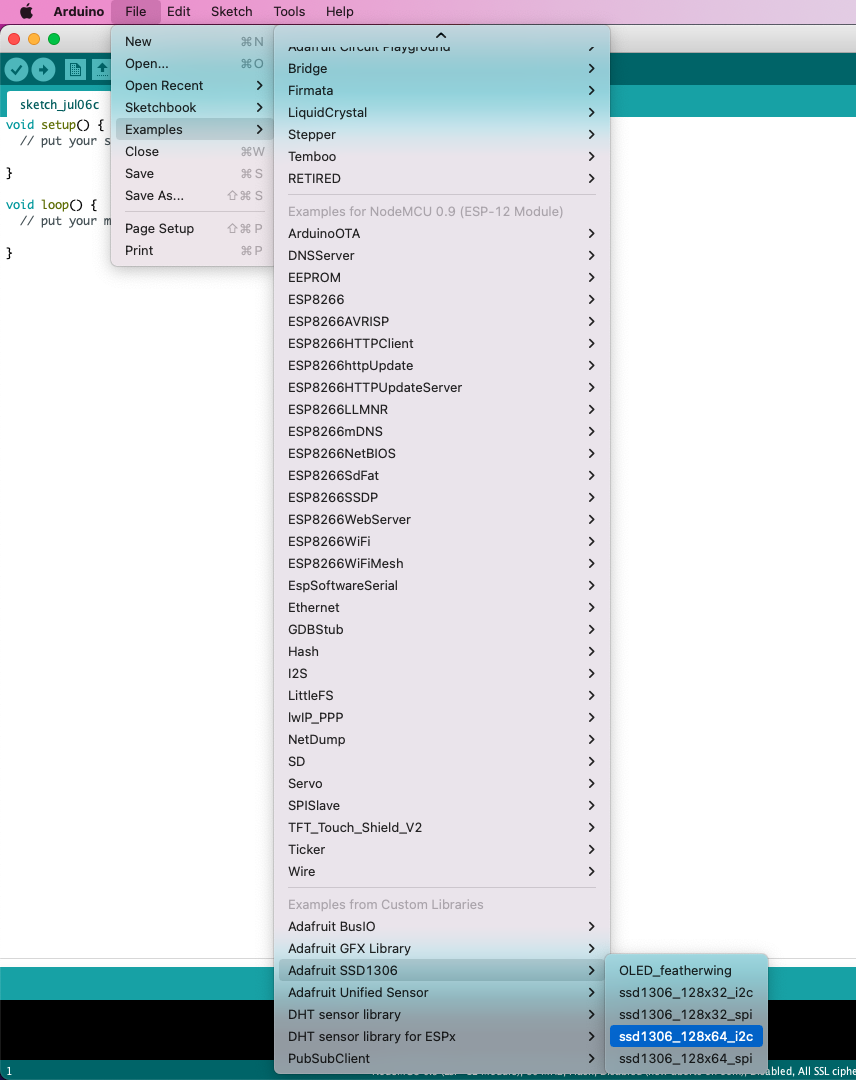Viewport: 856px width, 1080px height.
Task: Click the scroll-up arrow atop examples list
Action: tap(441, 35)
